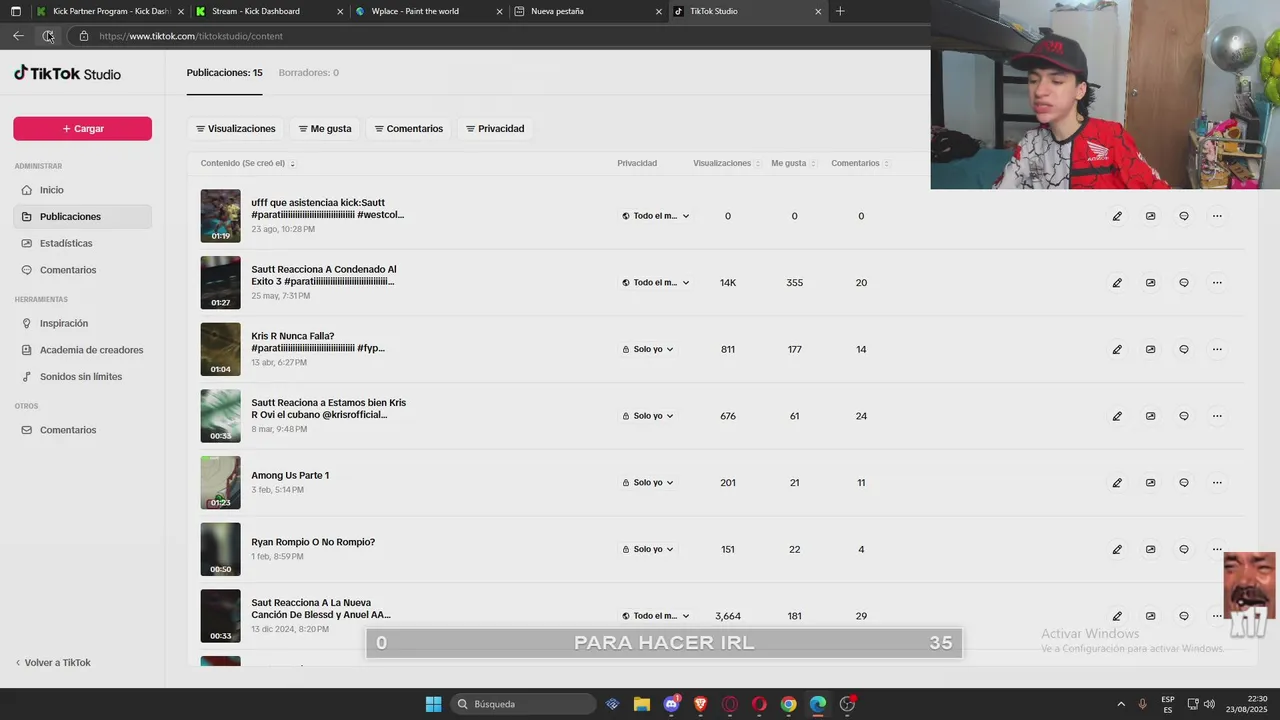Screen dimensions: 1280x720
Task: Click pencil icon for 'Among Us Parte 1'
Action: pyautogui.click(x=1117, y=483)
